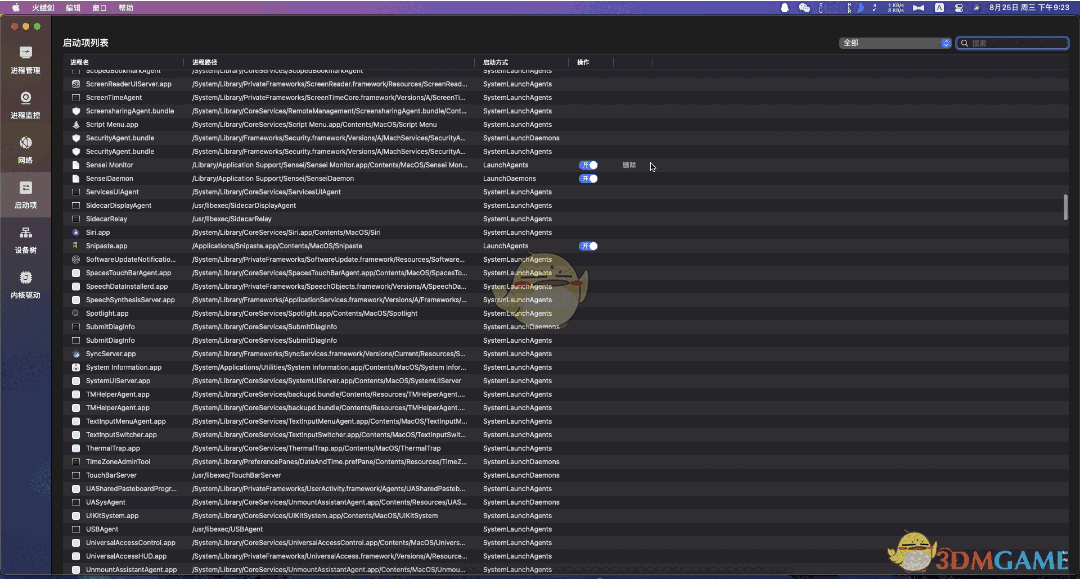Open the 内核驱动 sidebar view
1080x579 pixels.
(x=26, y=283)
